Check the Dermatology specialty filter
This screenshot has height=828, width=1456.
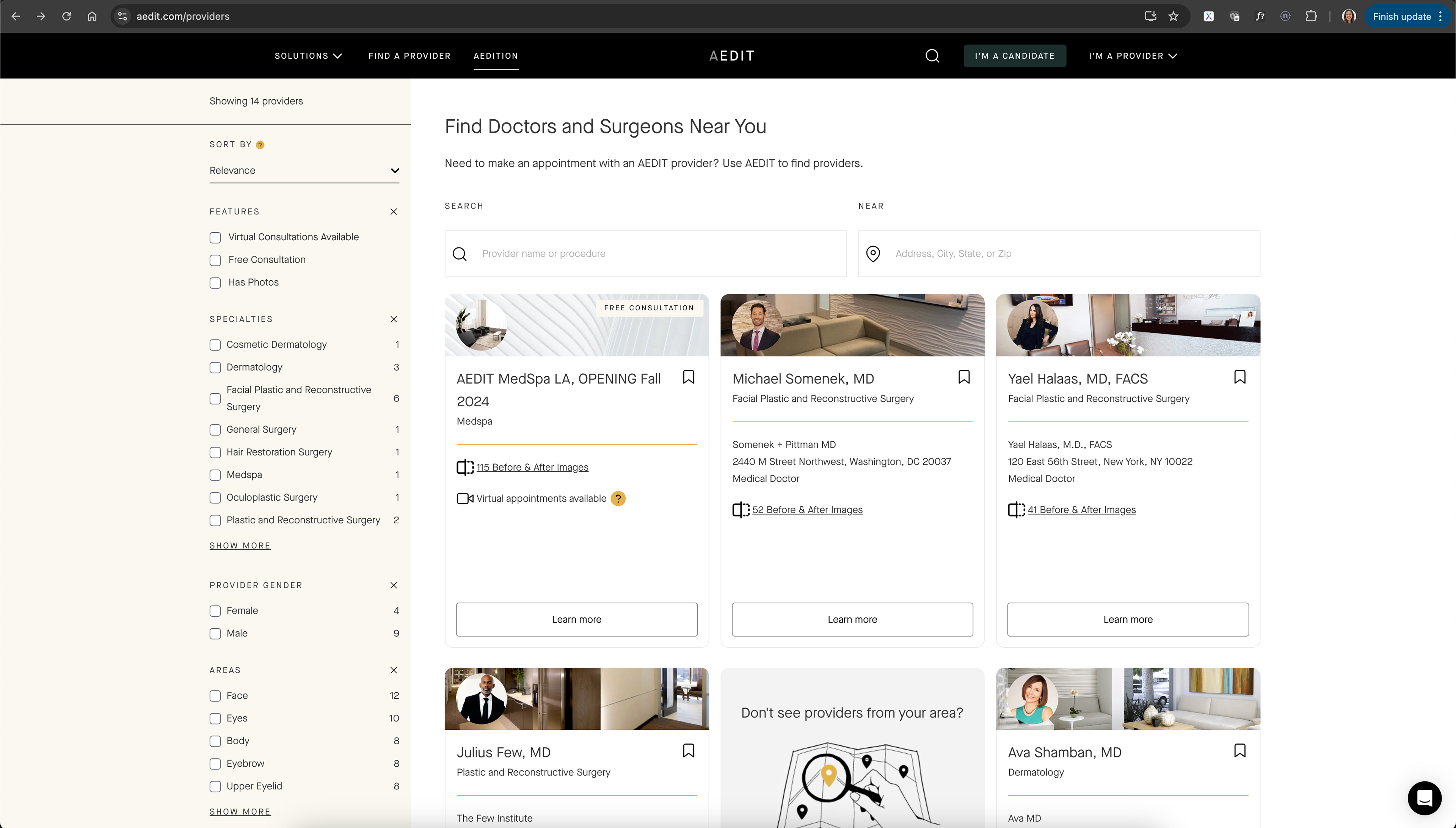pyautogui.click(x=215, y=368)
